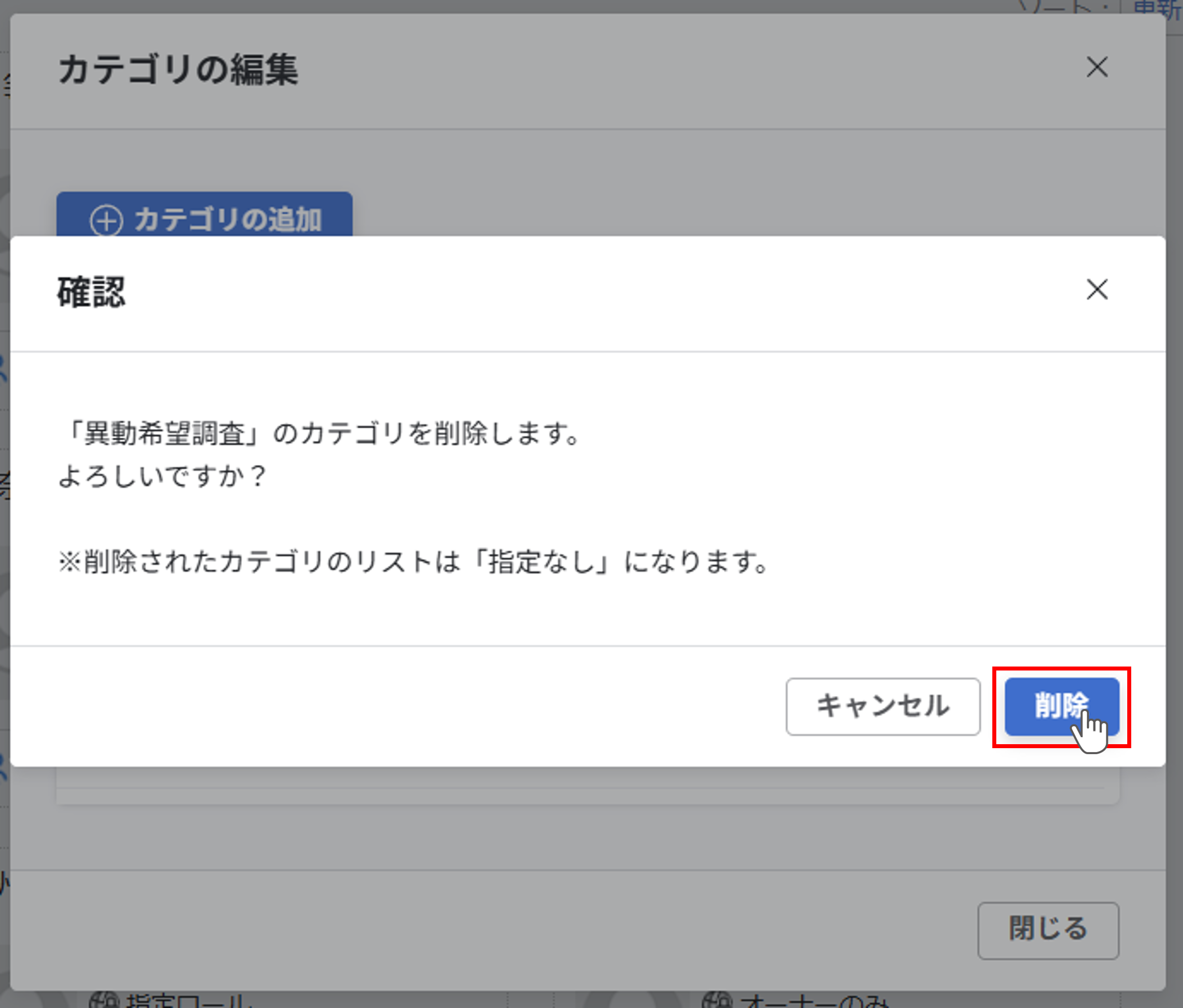This screenshot has width=1183, height=1008.
Task: Select the 指定ロール label text
Action: coord(188,1001)
